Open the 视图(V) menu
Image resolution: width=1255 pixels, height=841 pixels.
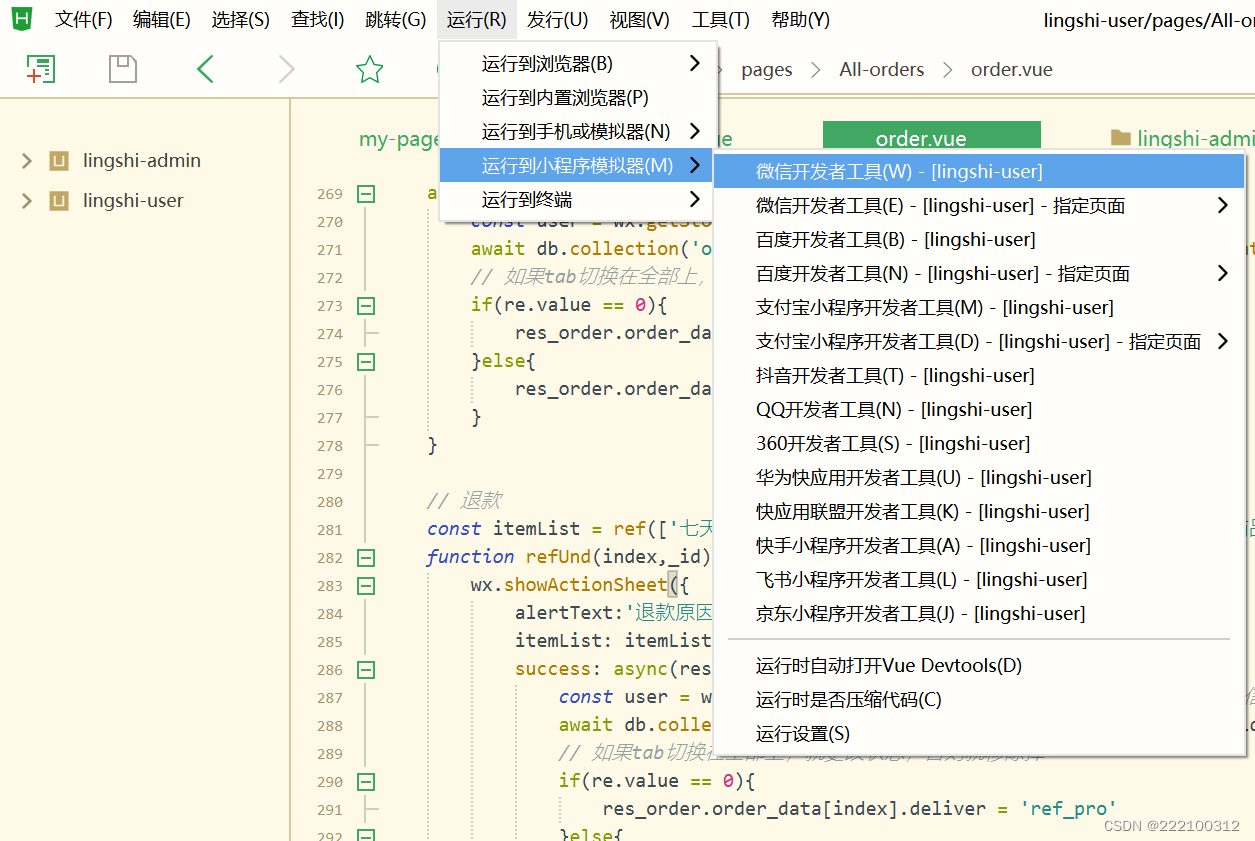[640, 20]
